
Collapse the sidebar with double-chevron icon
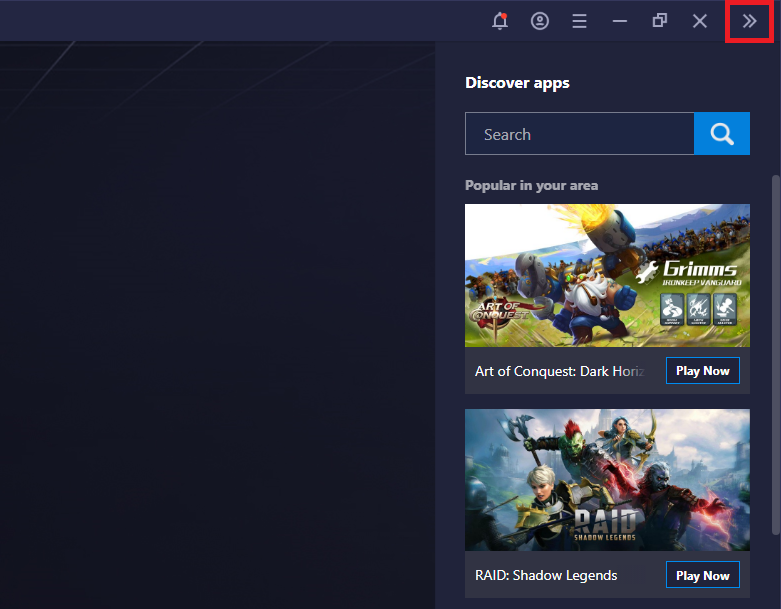(749, 21)
